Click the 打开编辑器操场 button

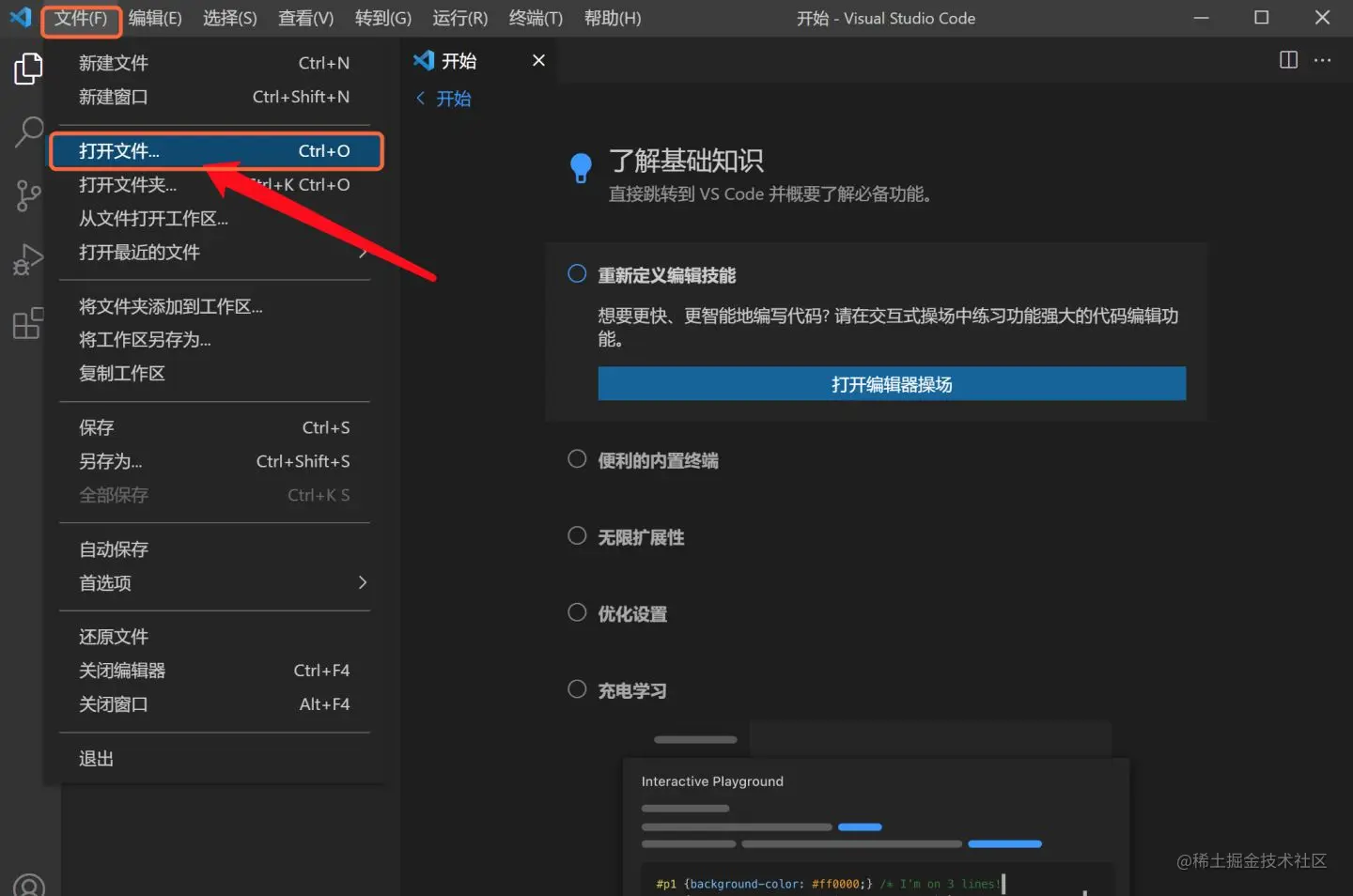click(892, 384)
